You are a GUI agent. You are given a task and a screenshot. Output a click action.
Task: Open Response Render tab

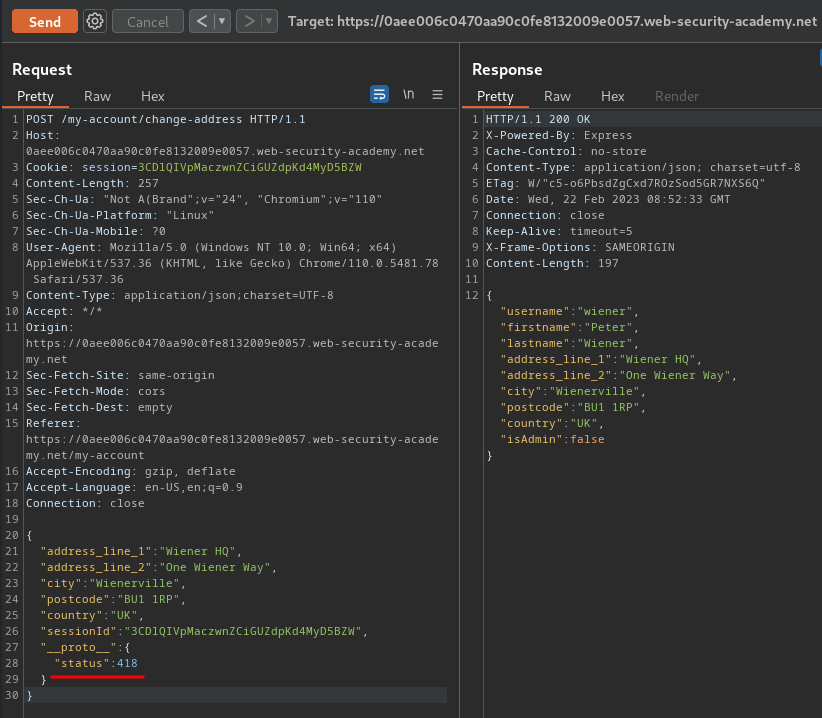coord(677,96)
